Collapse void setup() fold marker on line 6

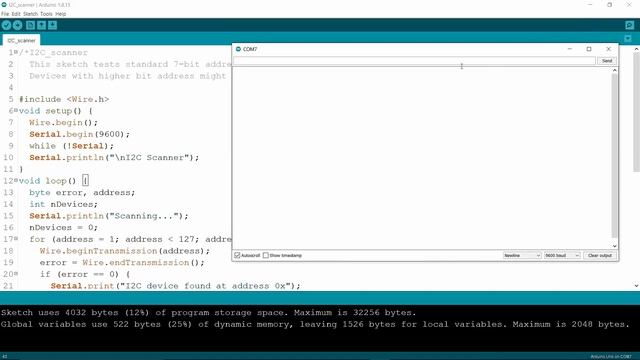coord(16,110)
